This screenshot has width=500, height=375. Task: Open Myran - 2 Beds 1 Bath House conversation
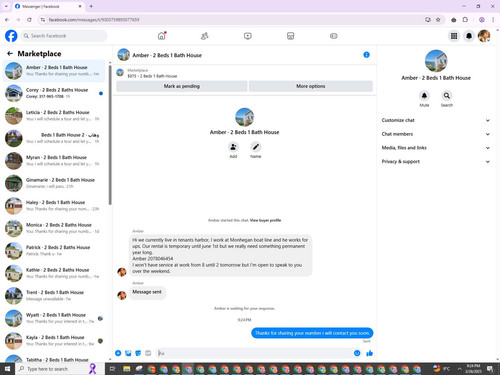tap(54, 161)
